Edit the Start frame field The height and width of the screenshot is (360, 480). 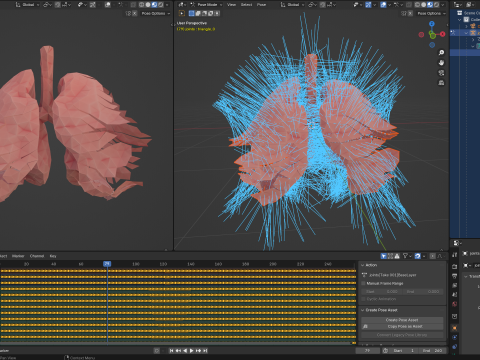pyautogui.click(x=403, y=351)
